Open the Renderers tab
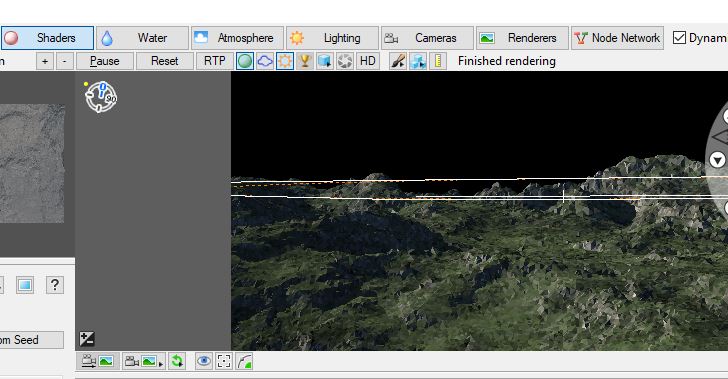 coord(522,38)
